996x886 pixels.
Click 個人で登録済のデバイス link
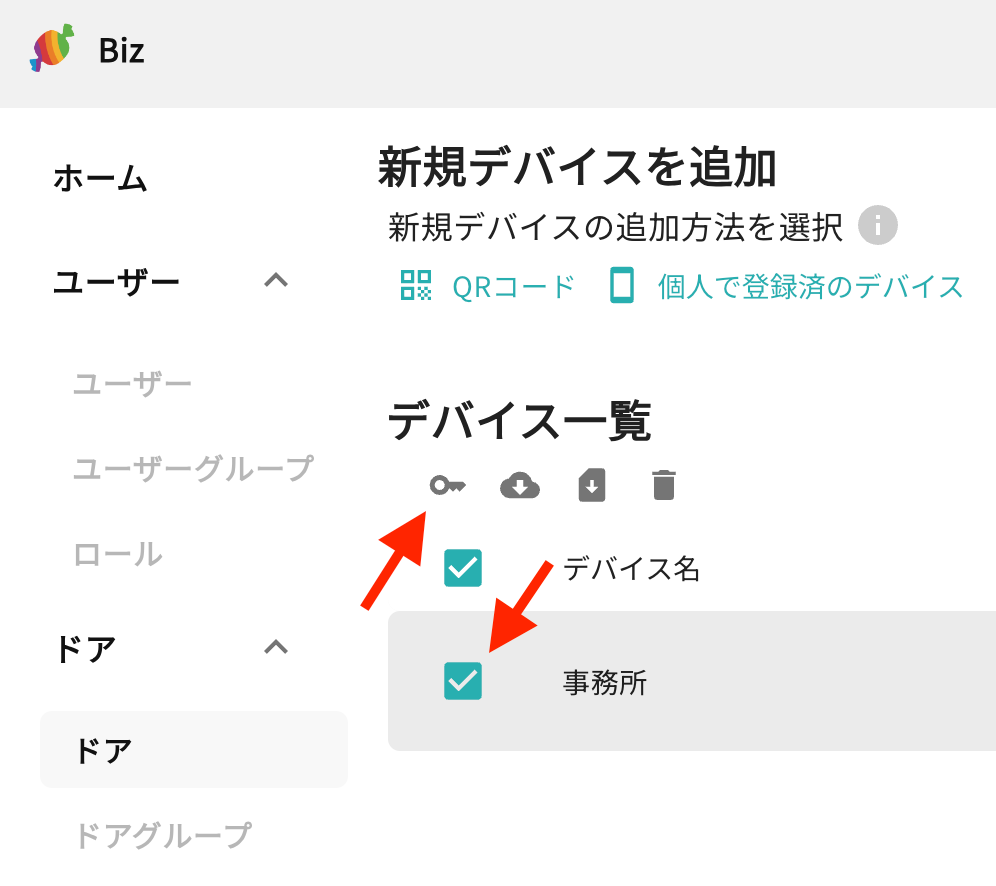tap(811, 287)
